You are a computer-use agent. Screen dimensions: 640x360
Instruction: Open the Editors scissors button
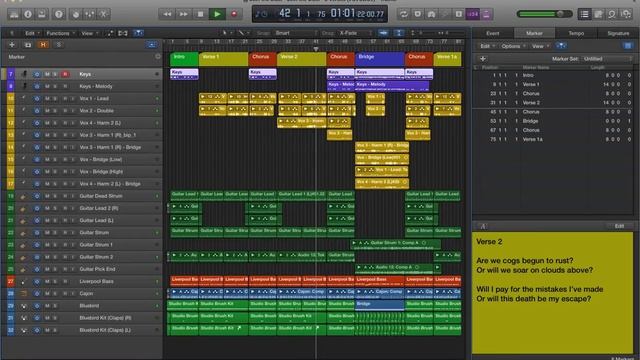coord(104,14)
